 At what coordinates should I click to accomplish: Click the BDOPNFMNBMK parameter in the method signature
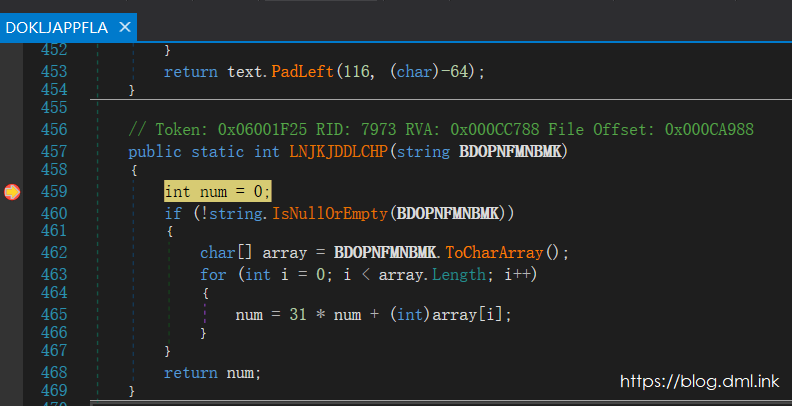[x=512, y=151]
